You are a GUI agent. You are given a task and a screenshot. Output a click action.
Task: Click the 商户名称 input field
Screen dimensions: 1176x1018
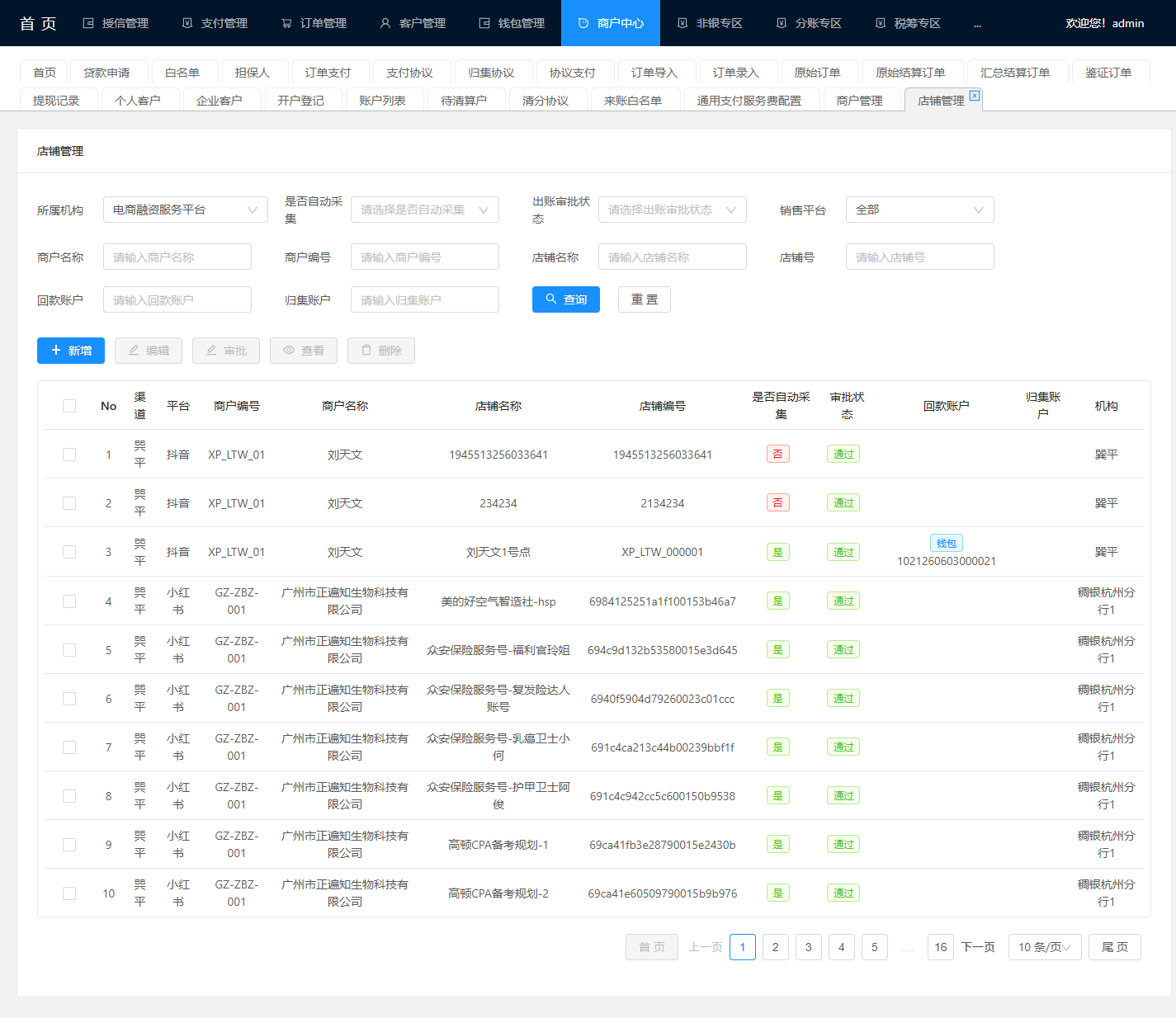click(177, 257)
